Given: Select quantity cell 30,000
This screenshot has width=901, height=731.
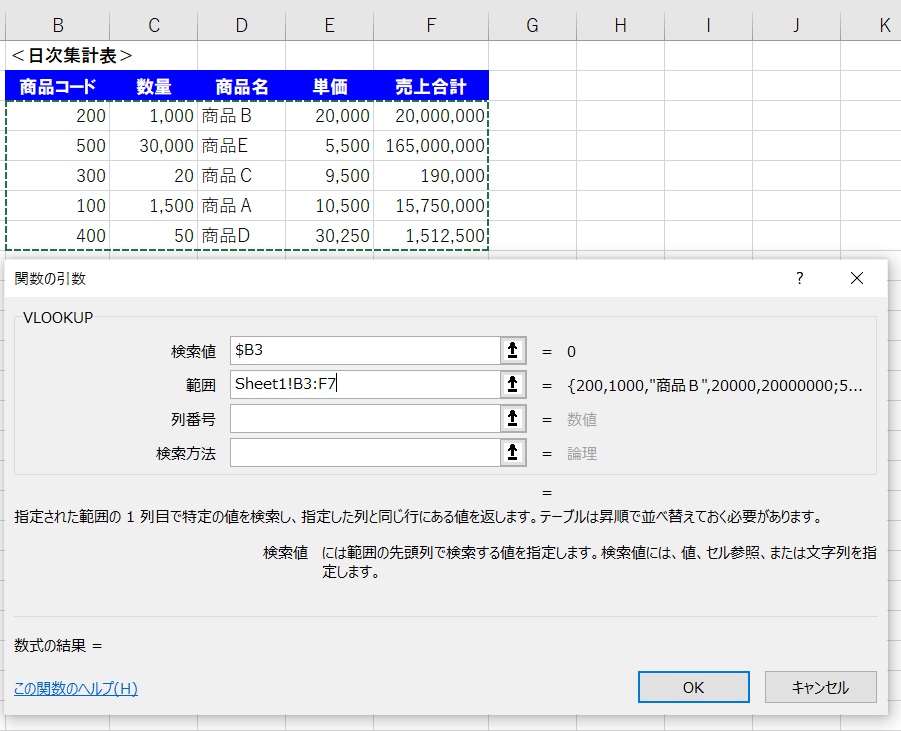Looking at the screenshot, I should [x=153, y=146].
